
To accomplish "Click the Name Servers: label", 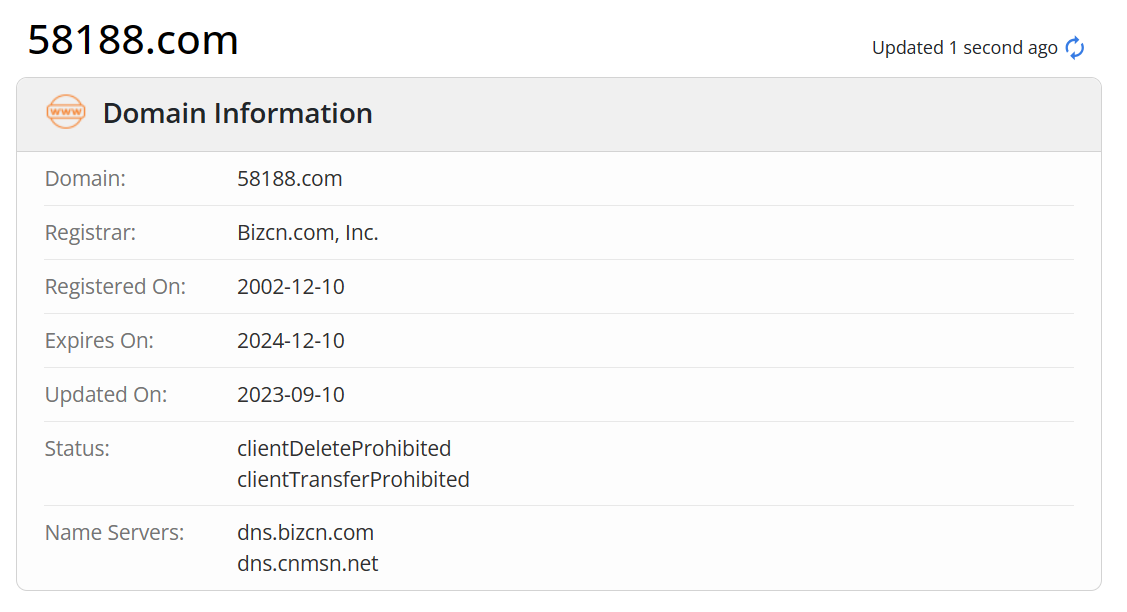I will tap(115, 532).
